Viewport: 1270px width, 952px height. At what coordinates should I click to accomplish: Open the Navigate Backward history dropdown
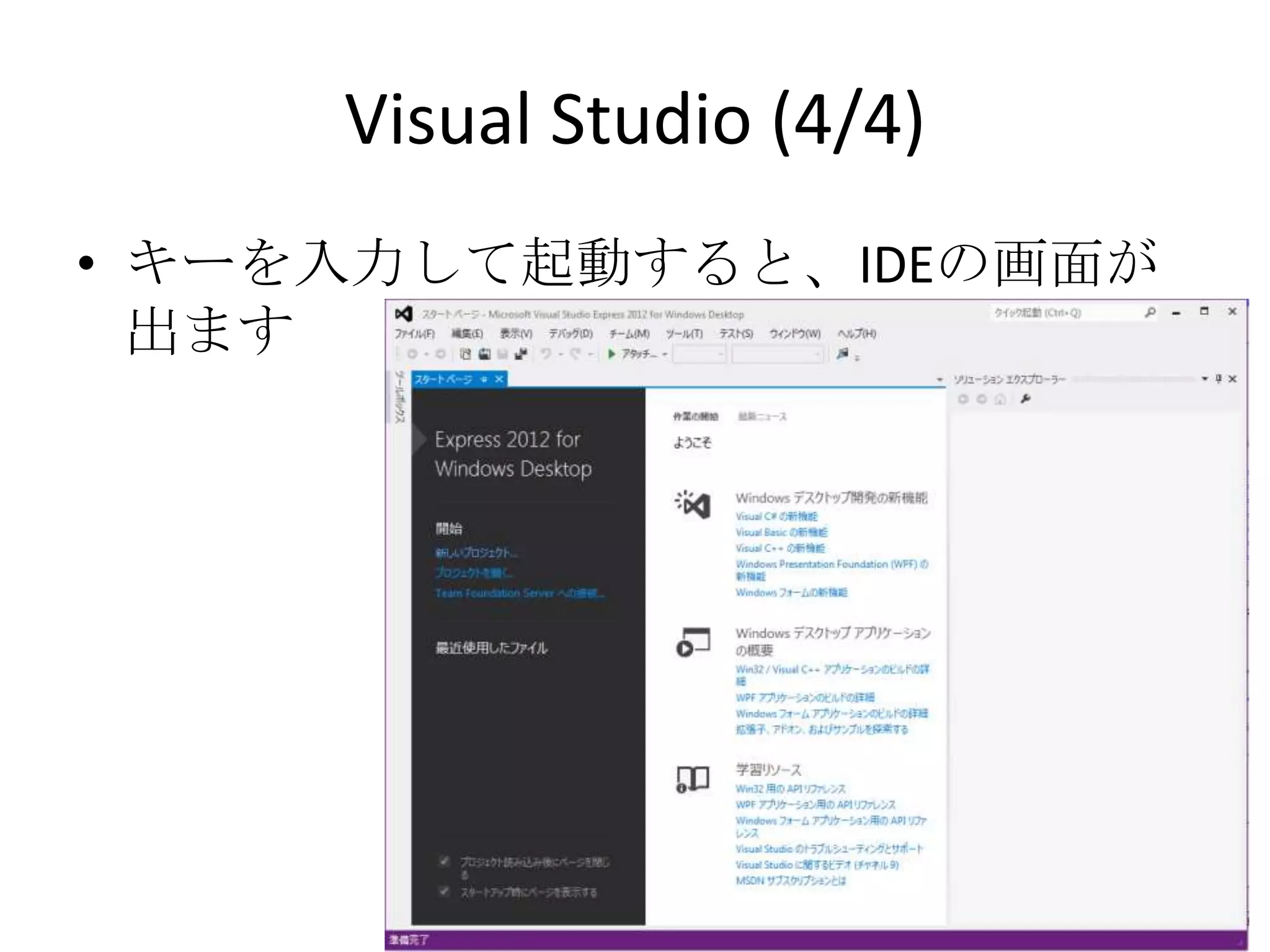[426, 355]
